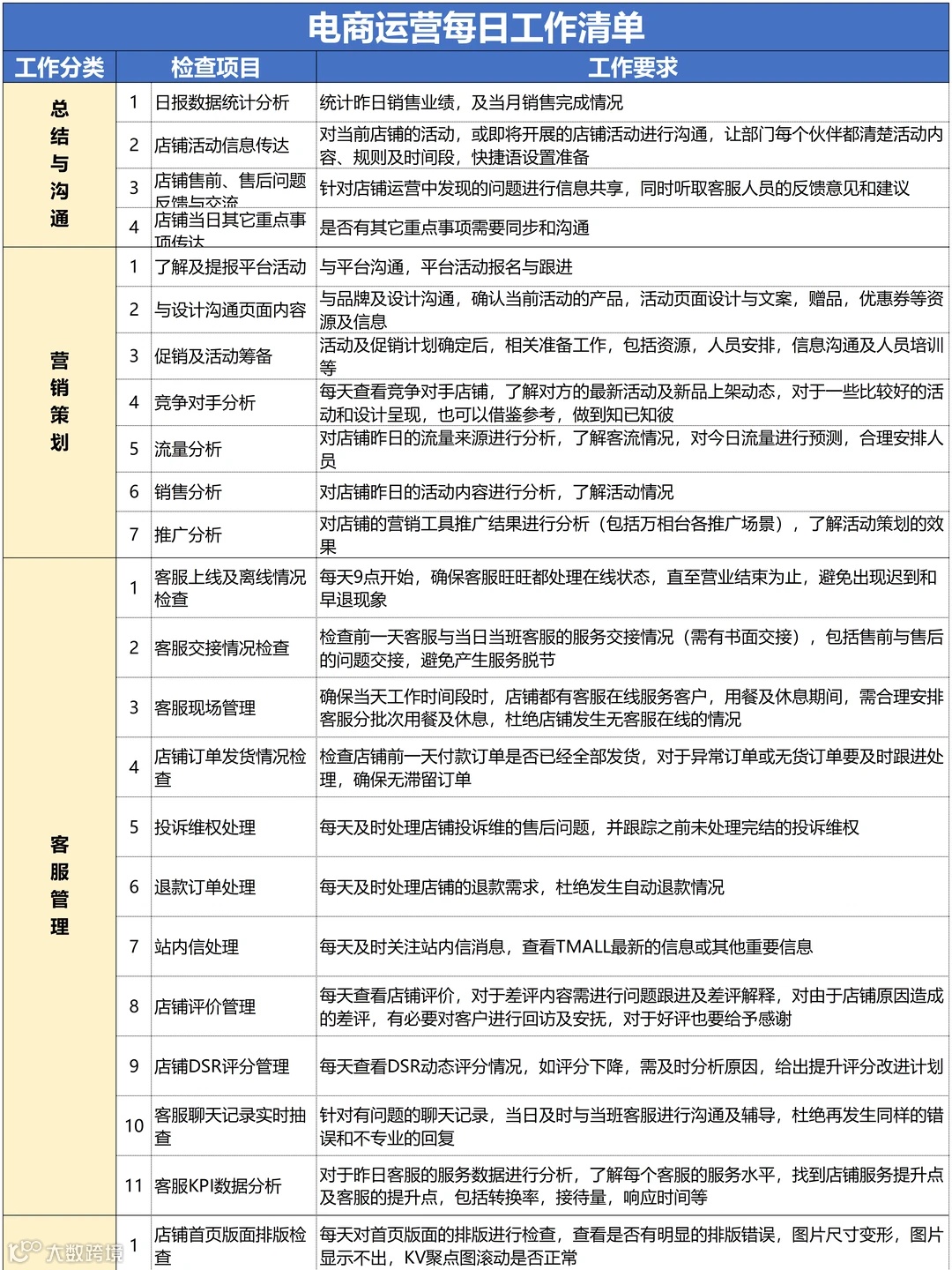Select 每天对首页版面的排版进行检查 cell
This screenshot has height=1270, width=952.
pos(633,1244)
